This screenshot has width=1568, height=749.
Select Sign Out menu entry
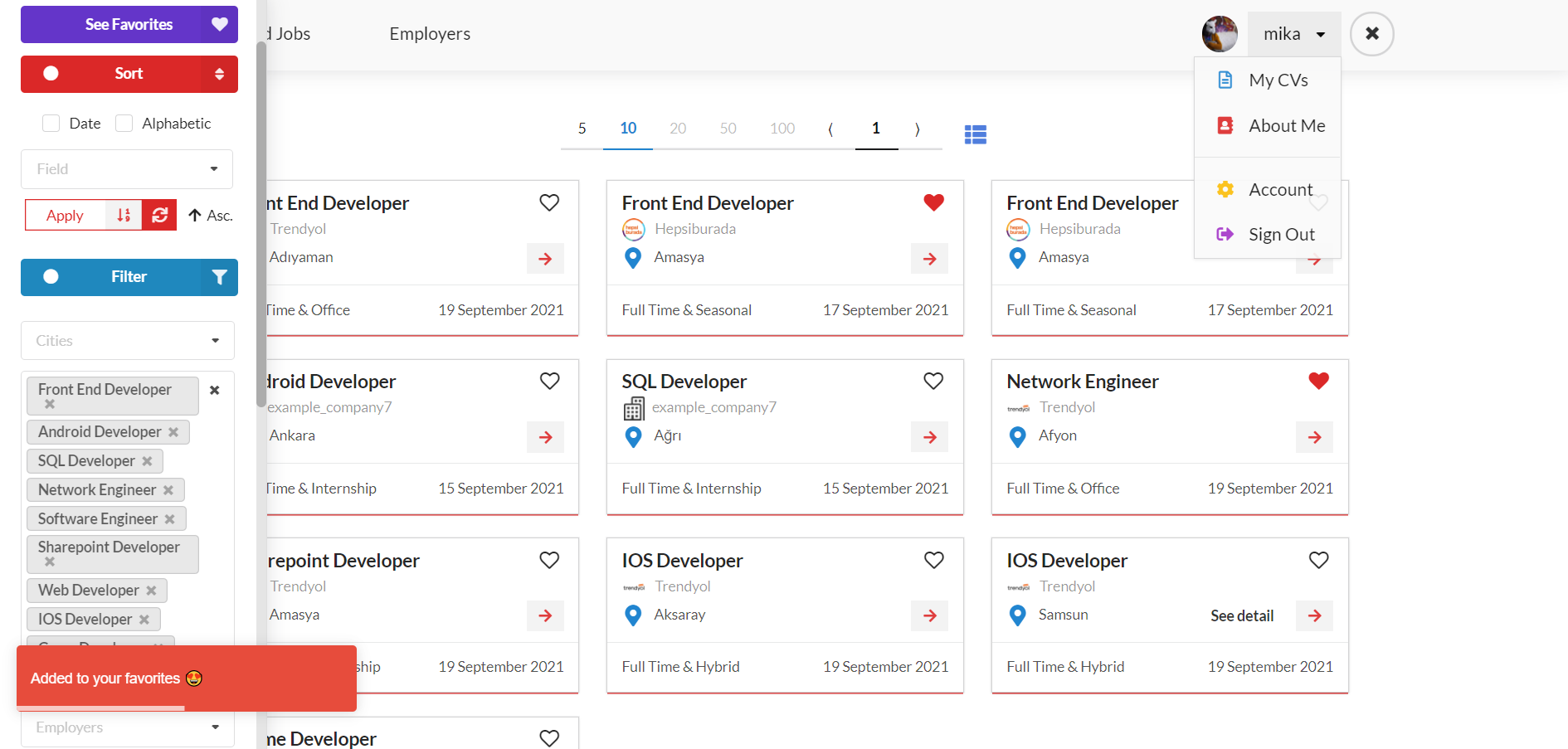[1268, 235]
